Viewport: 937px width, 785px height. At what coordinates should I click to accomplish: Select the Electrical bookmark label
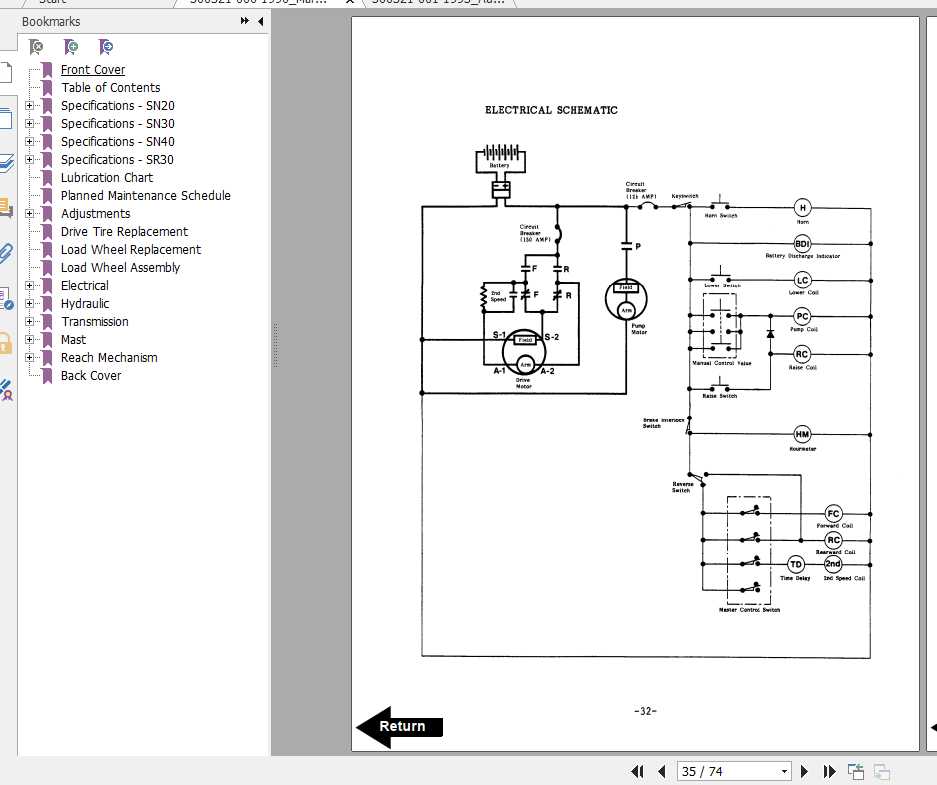point(85,286)
